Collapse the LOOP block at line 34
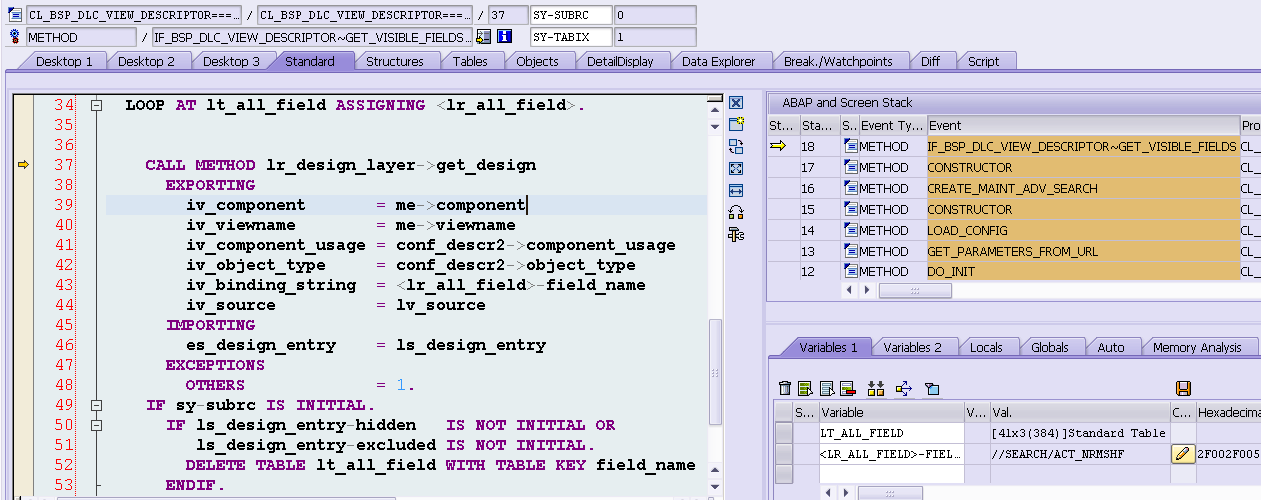Screen dimensions: 1261x500 [96, 105]
